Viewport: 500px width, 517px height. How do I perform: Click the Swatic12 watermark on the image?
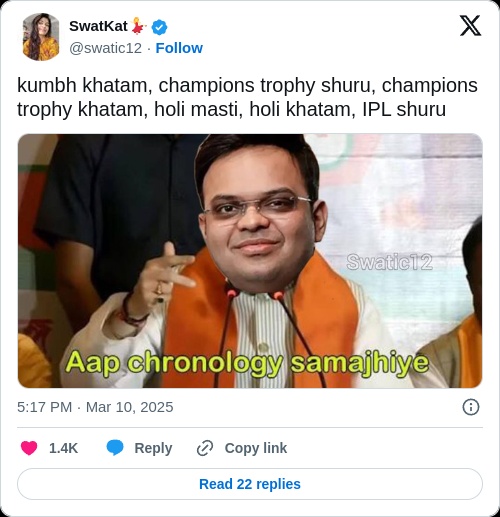(389, 262)
